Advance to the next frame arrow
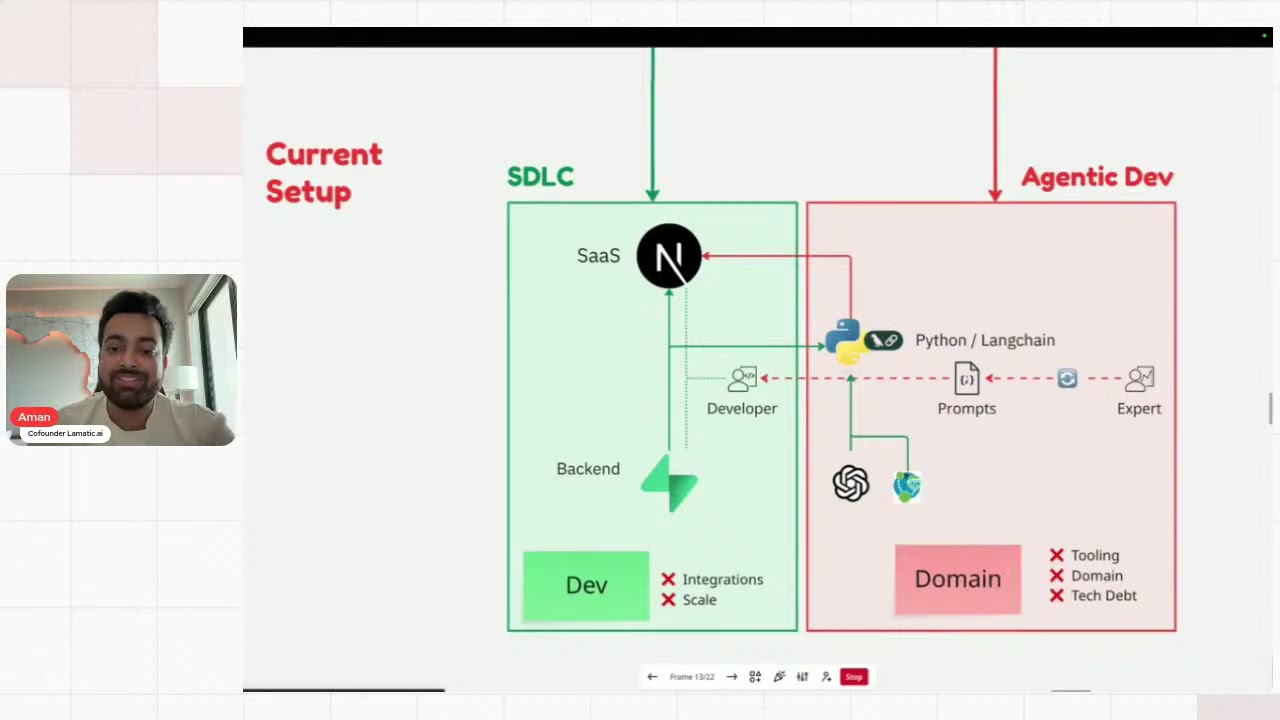Viewport: 1280px width, 720px height. pos(732,677)
